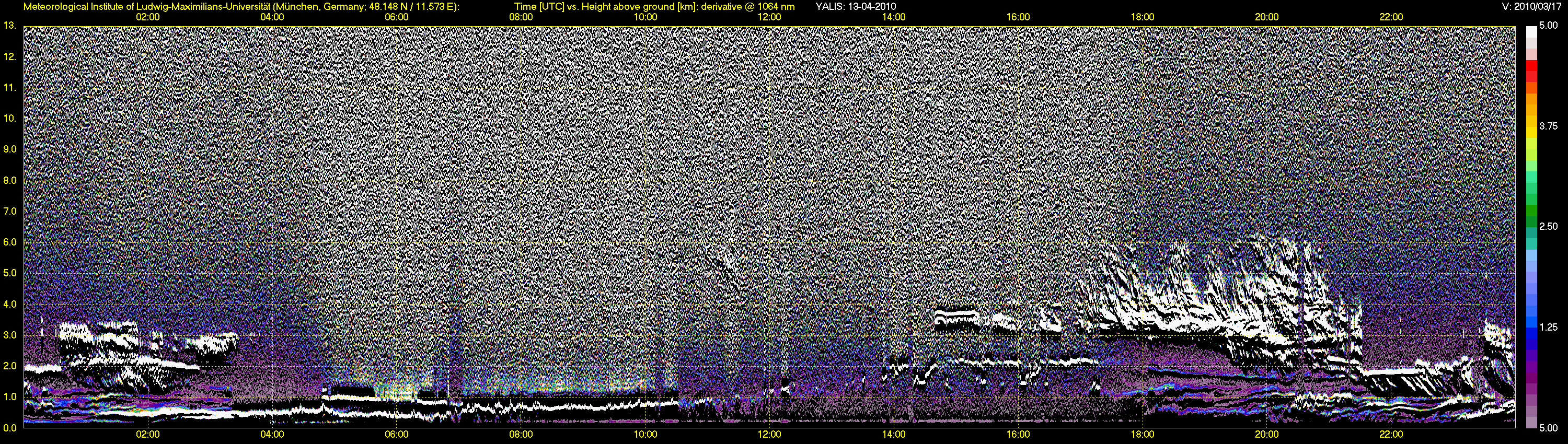Viewport: 1568px width, 444px height.
Task: Click the 04:00 label on the top time axis
Action: pos(272,17)
